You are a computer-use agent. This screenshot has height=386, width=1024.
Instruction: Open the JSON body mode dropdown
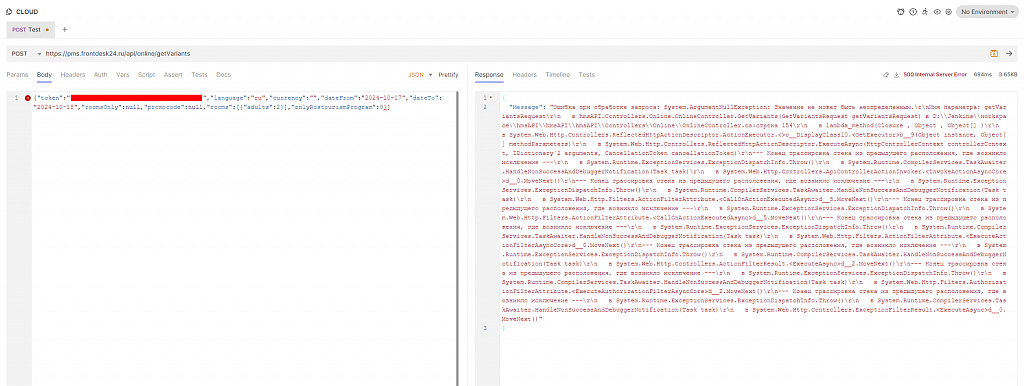pos(421,74)
